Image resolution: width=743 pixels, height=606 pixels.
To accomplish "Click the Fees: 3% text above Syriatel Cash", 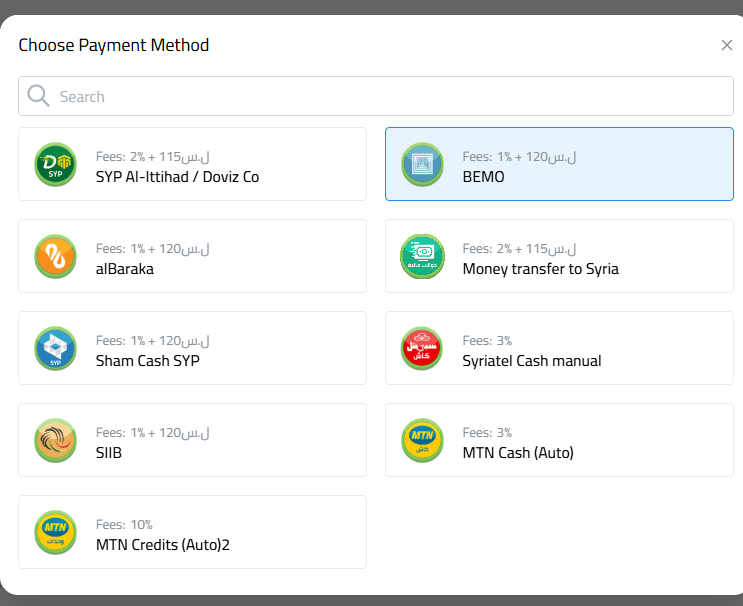I will point(487,341).
